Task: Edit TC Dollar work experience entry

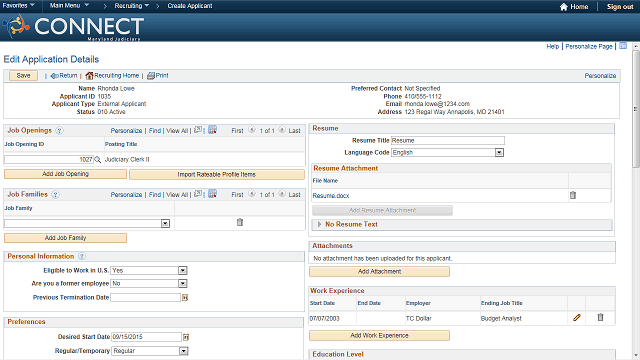Action: 576,317
